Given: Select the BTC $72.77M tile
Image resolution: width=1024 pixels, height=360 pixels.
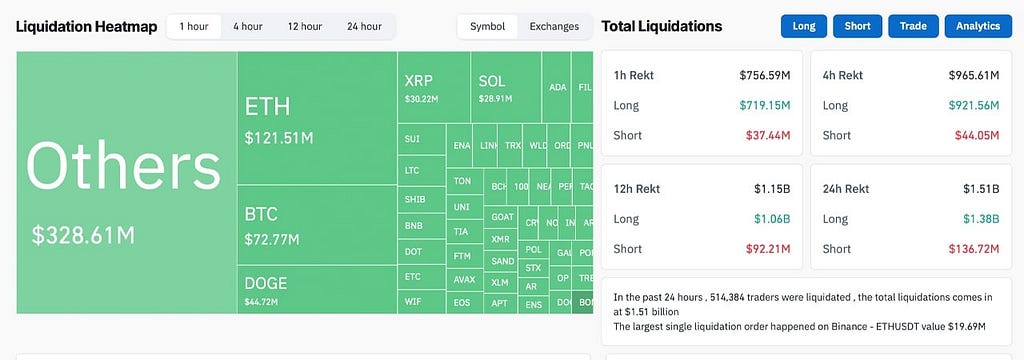Looking at the screenshot, I should (x=317, y=225).
